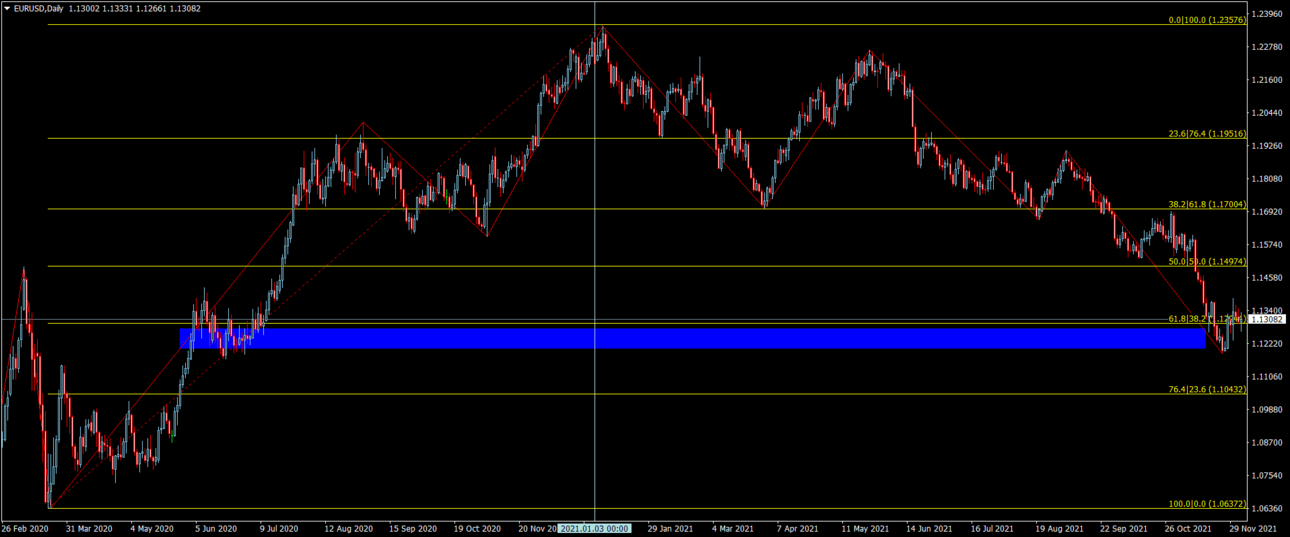Image resolution: width=1290 pixels, height=537 pixels.
Task: Click the 31 Mar 2020 date label
Action: click(x=88, y=528)
